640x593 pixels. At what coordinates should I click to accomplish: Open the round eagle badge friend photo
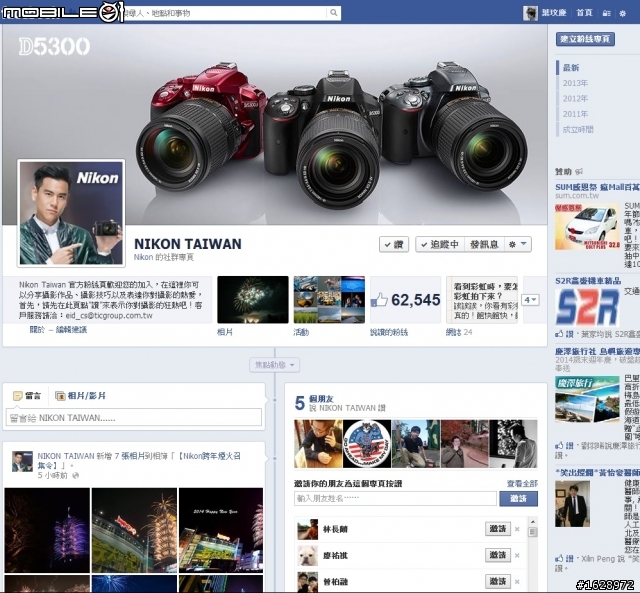point(367,444)
